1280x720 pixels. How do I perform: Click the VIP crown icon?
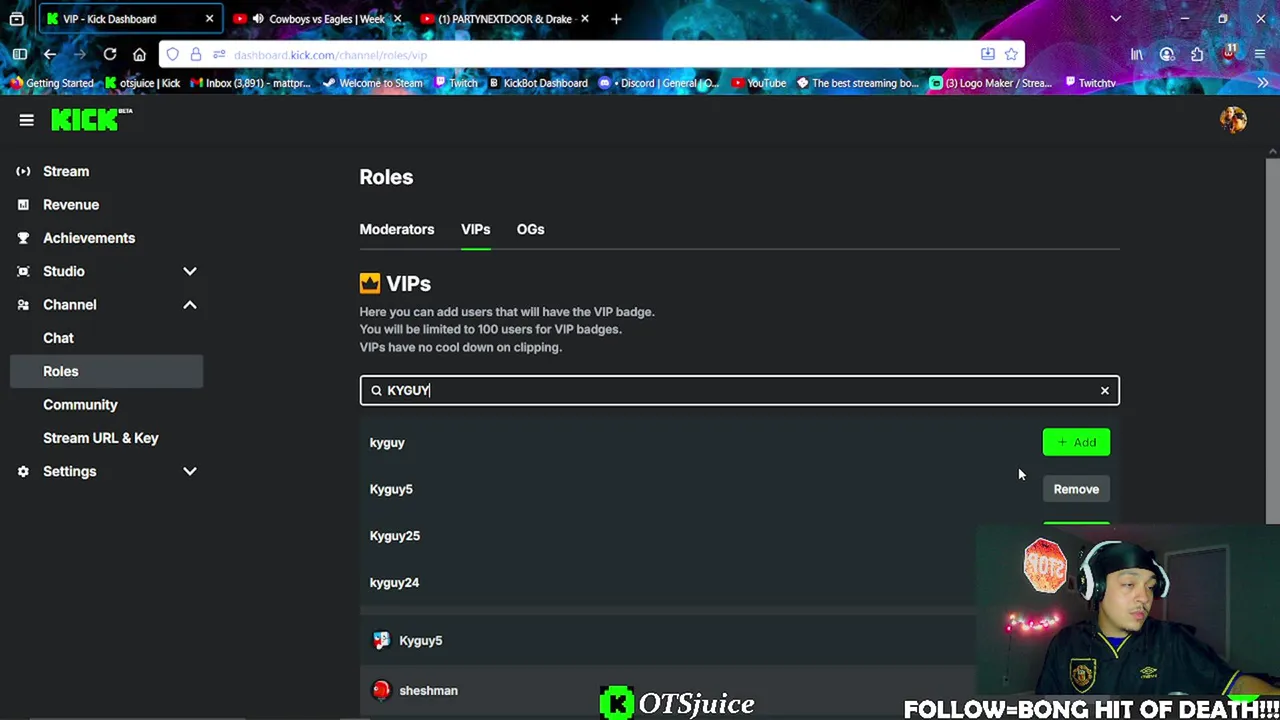coord(370,284)
